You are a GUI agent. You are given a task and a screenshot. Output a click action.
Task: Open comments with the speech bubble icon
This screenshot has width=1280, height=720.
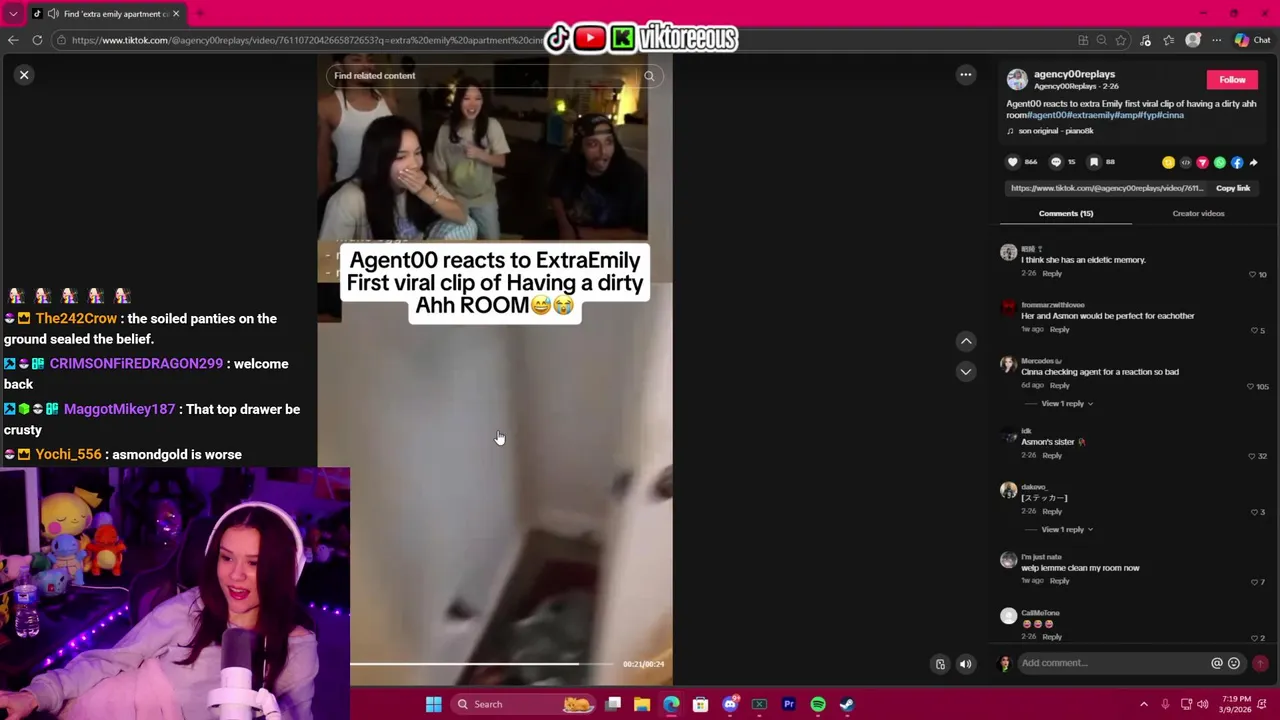pos(1055,162)
